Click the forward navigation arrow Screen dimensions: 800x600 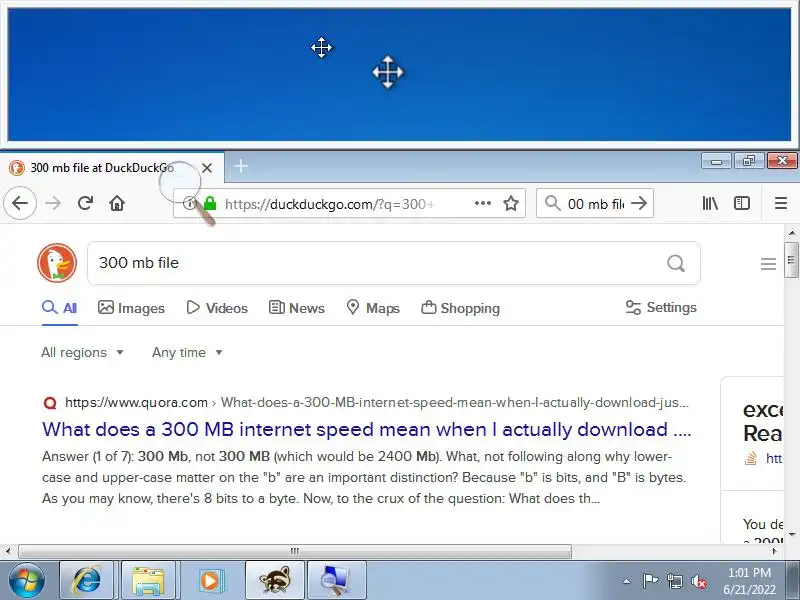(53, 203)
